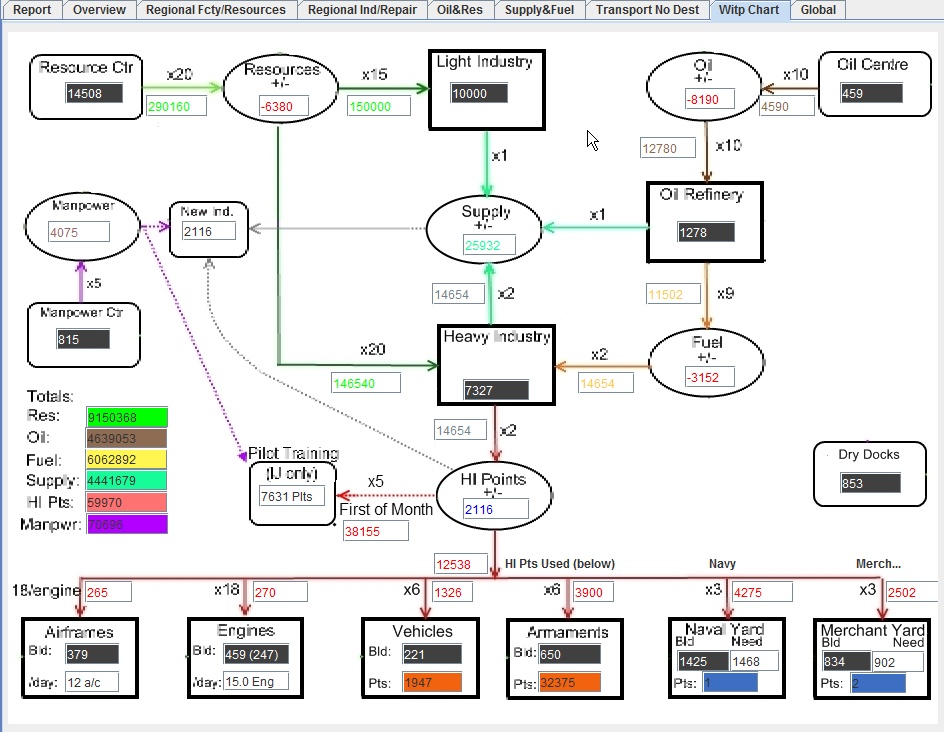The height and width of the screenshot is (732, 944).
Task: Click the Witp Chart tab
Action: (749, 10)
